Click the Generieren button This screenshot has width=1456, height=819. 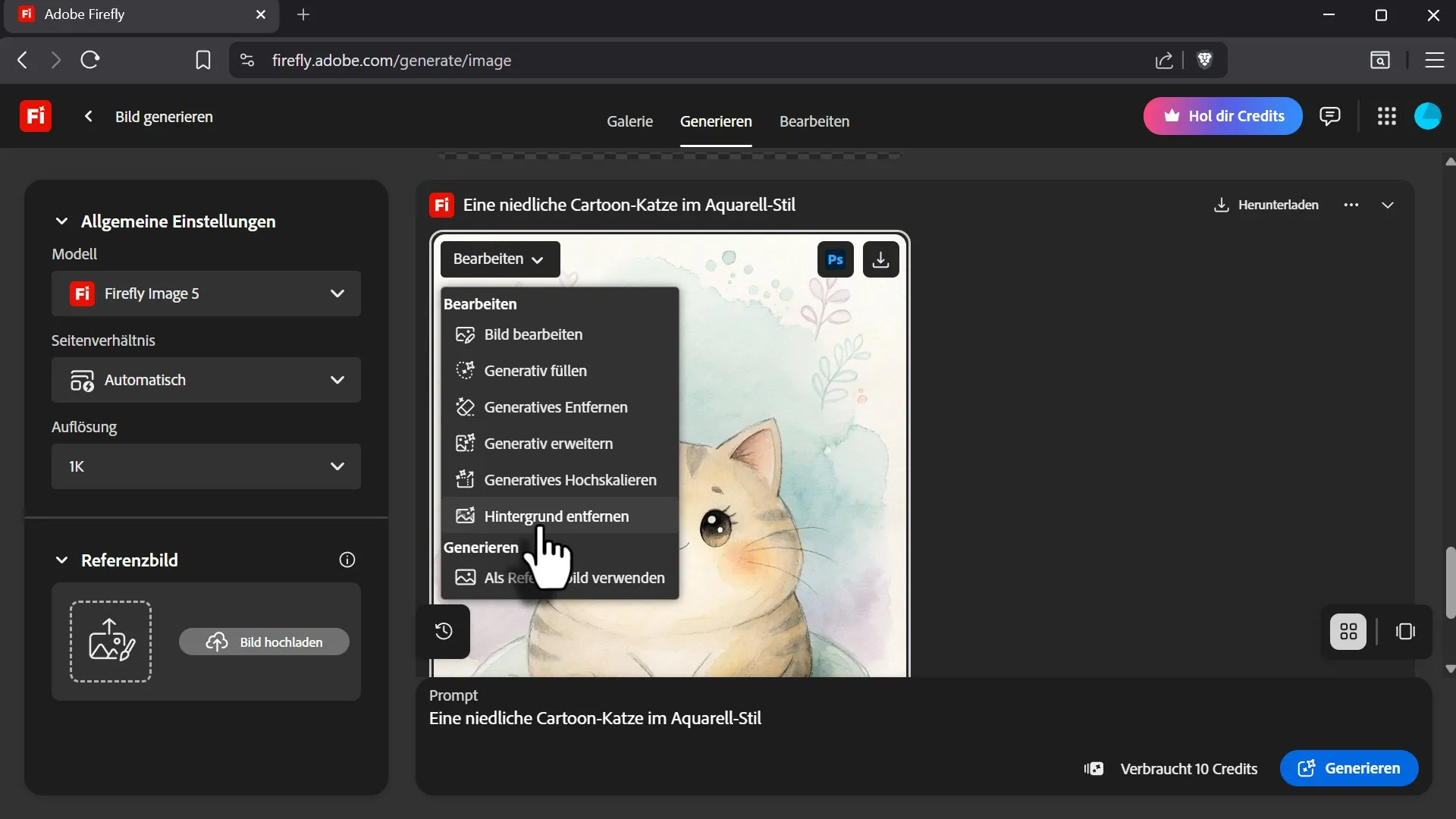[x=1348, y=768]
